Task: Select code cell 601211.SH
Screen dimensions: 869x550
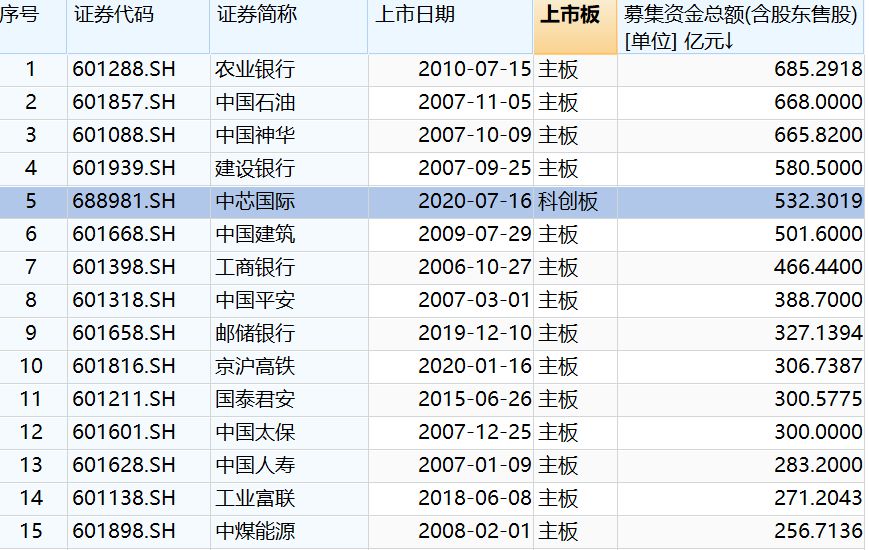Action: click(x=139, y=400)
